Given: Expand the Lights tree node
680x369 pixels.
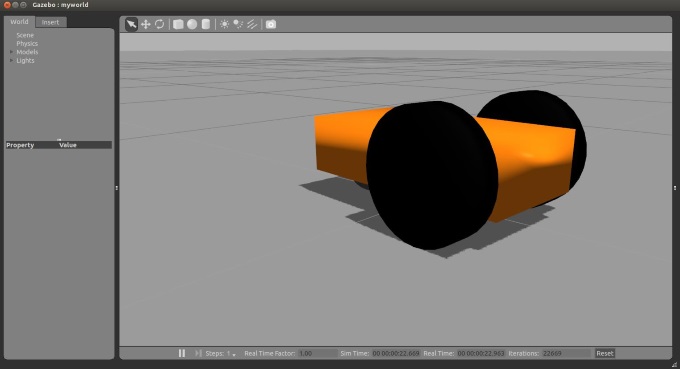Looking at the screenshot, I should (11, 61).
